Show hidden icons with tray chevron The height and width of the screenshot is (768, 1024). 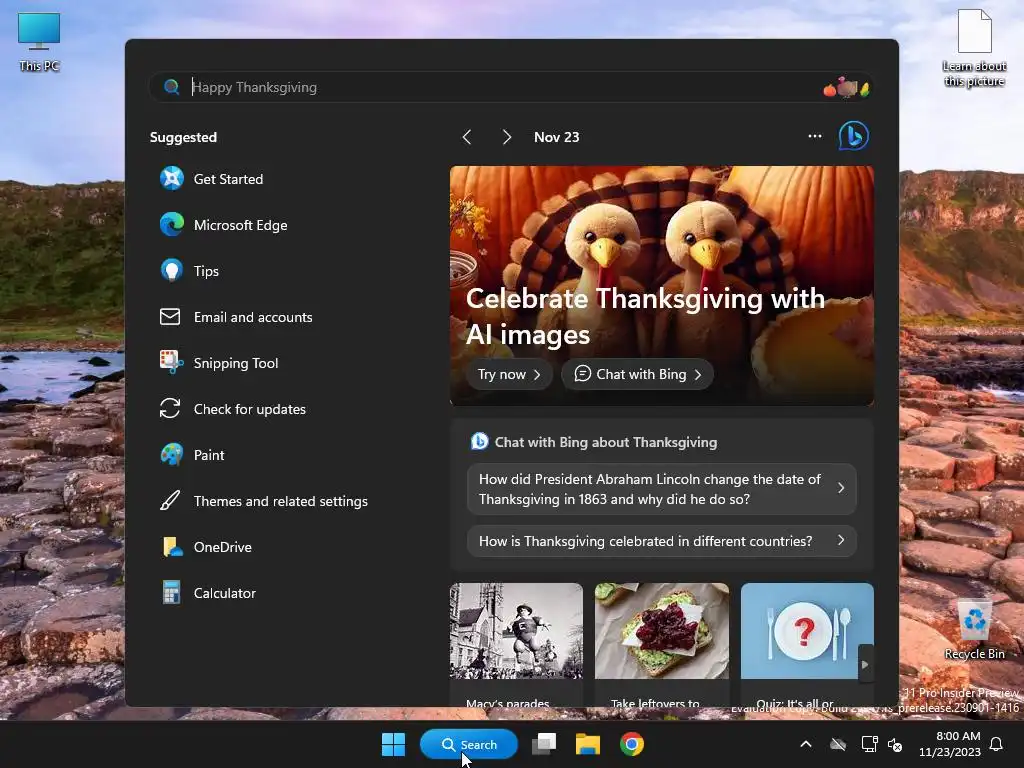(806, 744)
